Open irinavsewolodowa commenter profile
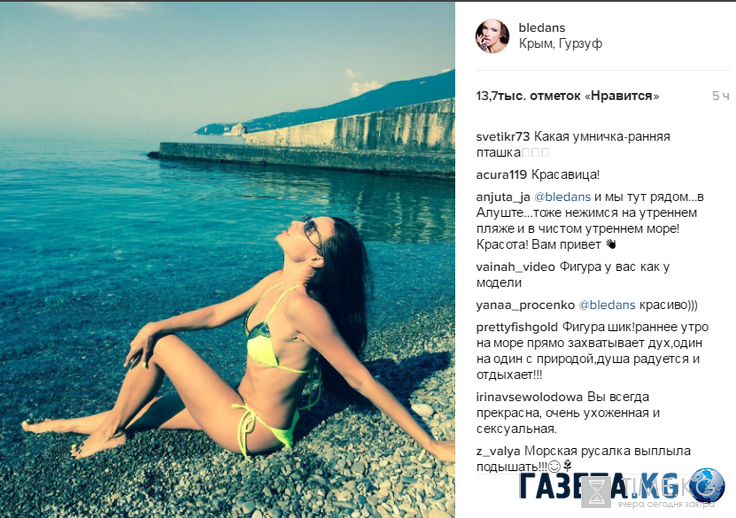 [x=529, y=397]
